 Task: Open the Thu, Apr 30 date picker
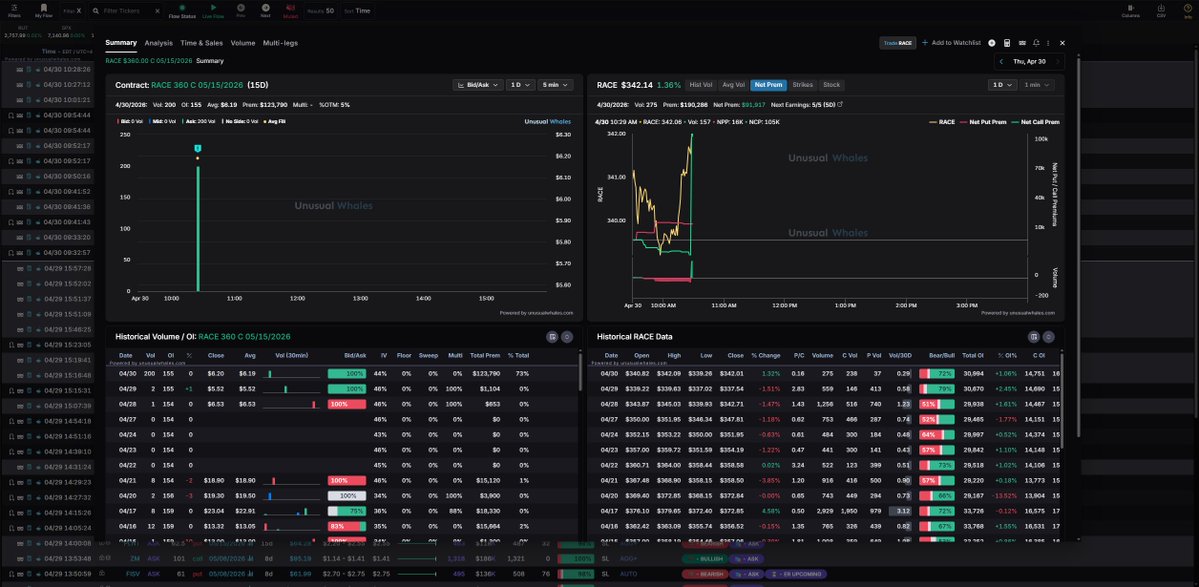click(1029, 61)
